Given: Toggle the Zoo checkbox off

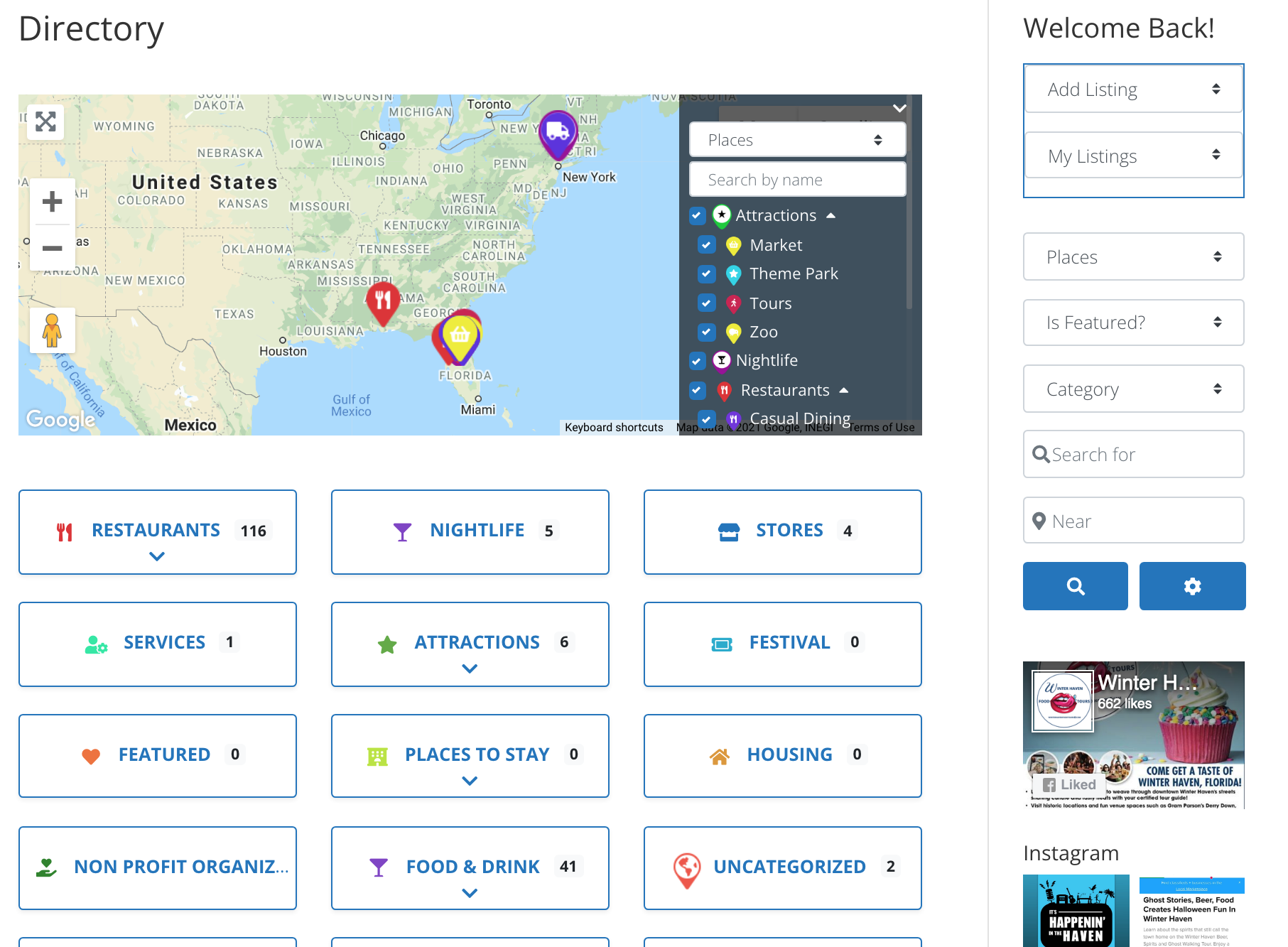Looking at the screenshot, I should click(706, 332).
